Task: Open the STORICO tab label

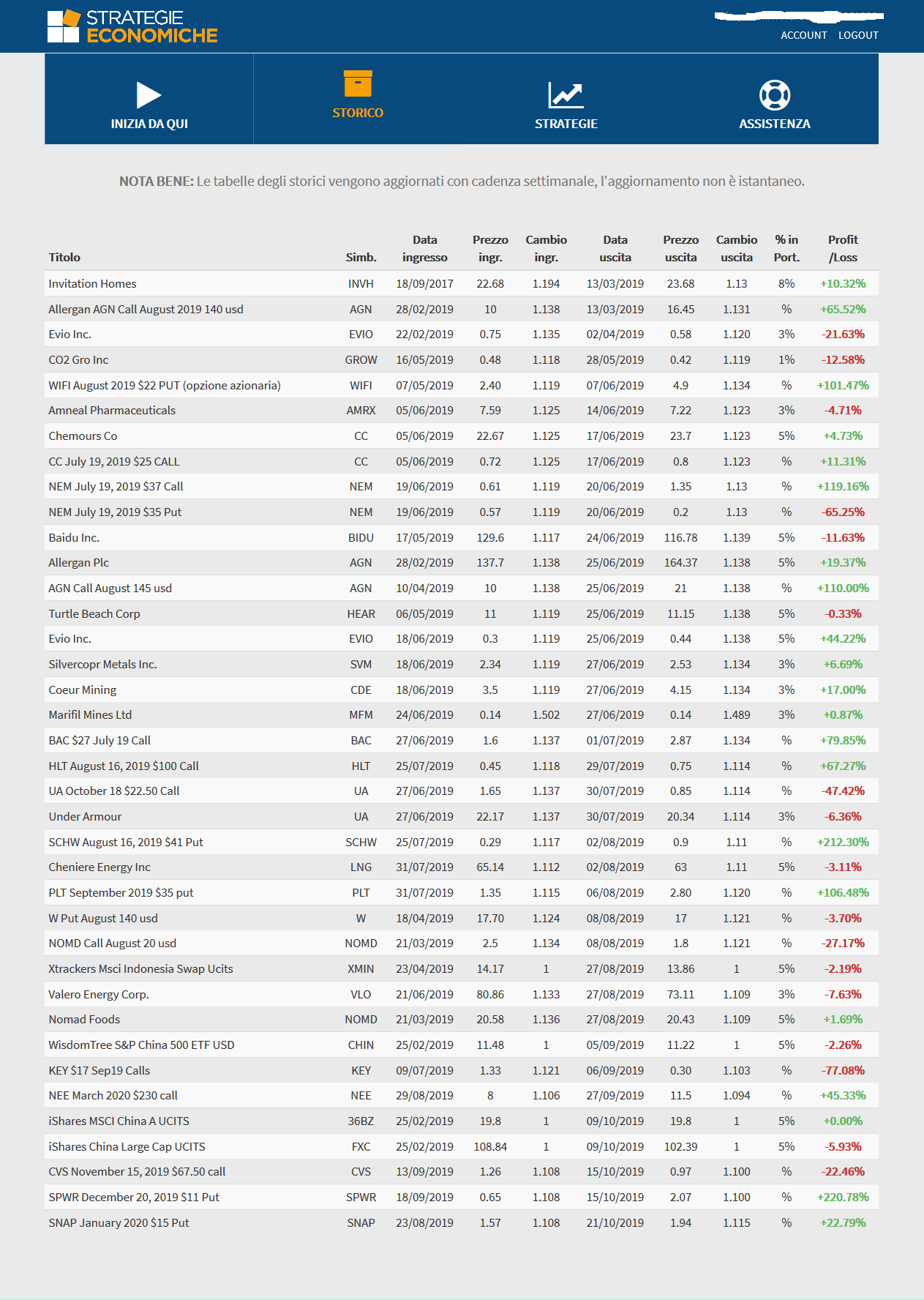Action: click(358, 113)
